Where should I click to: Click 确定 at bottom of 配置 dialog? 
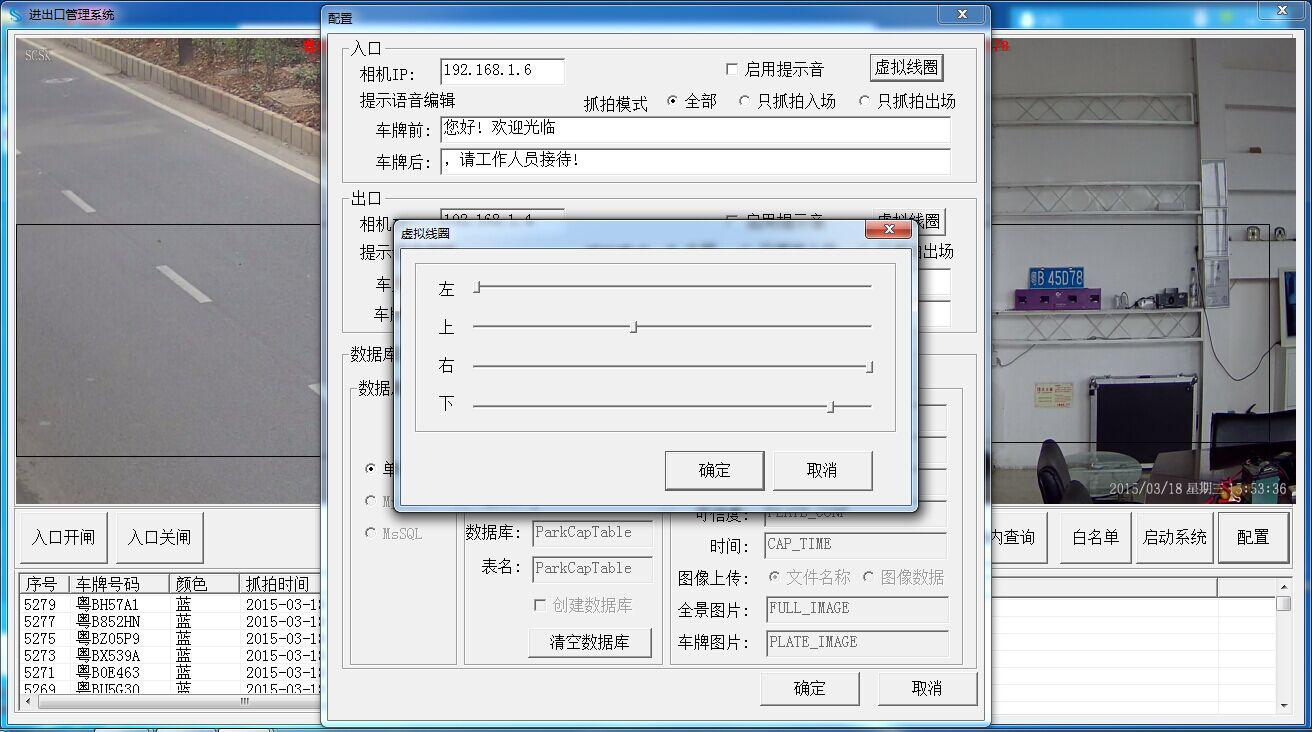coord(810,688)
